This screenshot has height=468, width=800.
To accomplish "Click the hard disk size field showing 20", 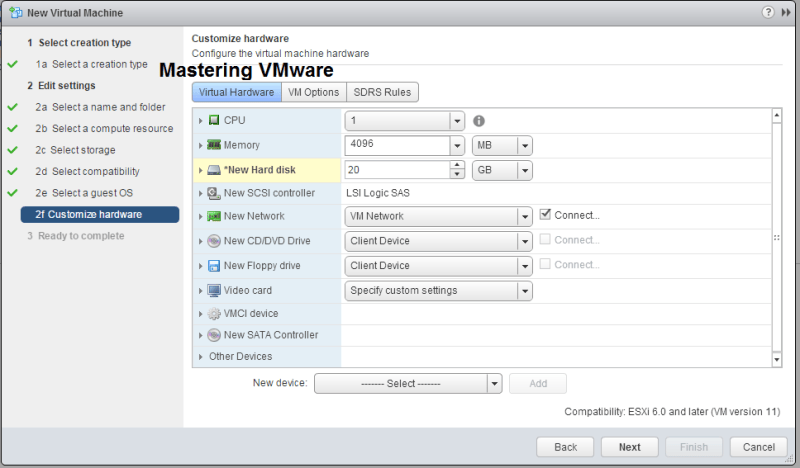I will (397, 170).
